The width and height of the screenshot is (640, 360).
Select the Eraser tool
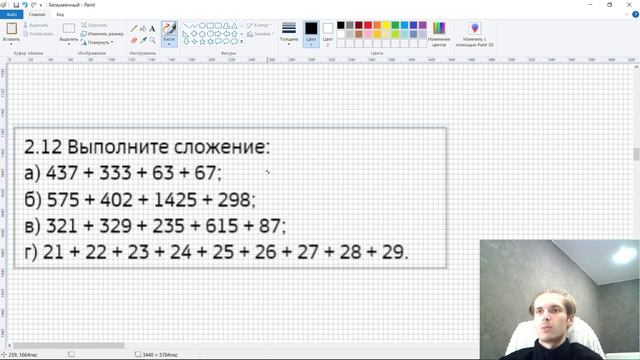134,40
